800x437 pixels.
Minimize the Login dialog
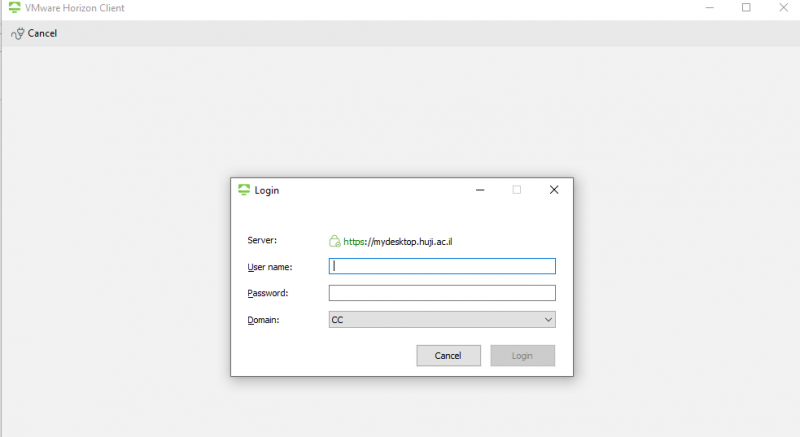pos(480,190)
